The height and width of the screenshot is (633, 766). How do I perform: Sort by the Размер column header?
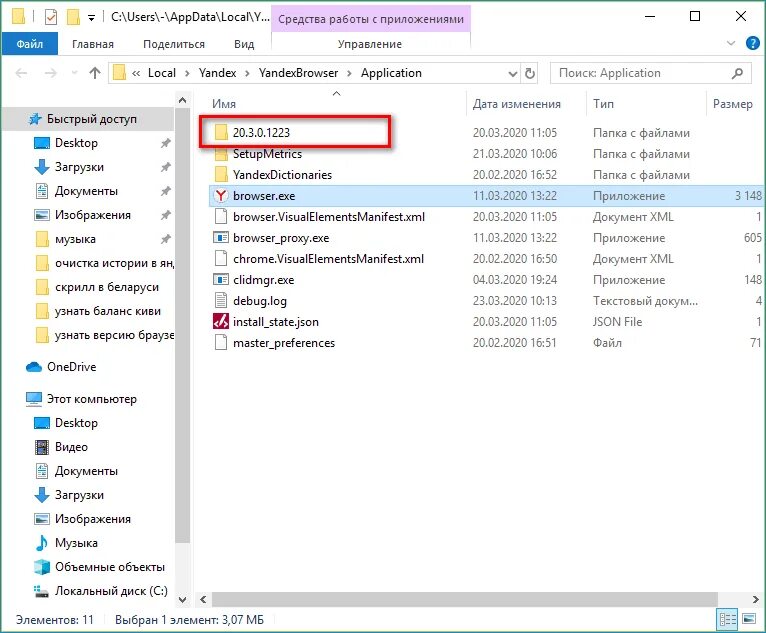click(733, 104)
